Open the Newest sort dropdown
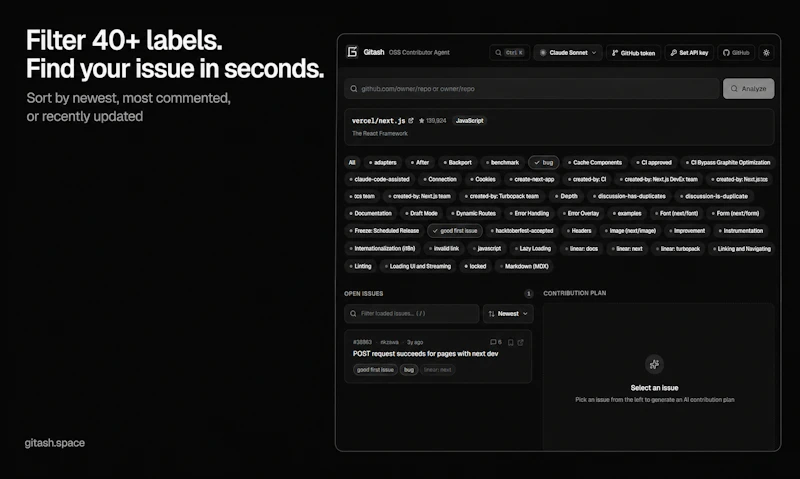800x479 pixels. click(x=508, y=314)
